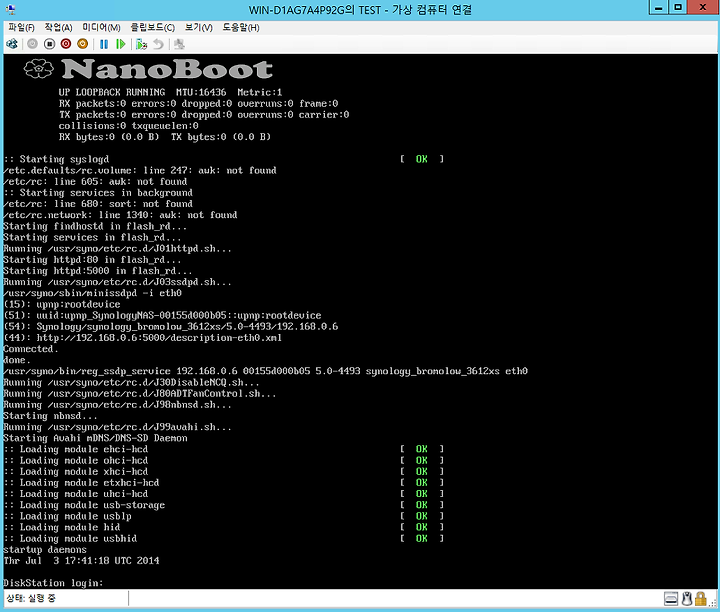Click the 'Connected.' console line

[x=31, y=349]
